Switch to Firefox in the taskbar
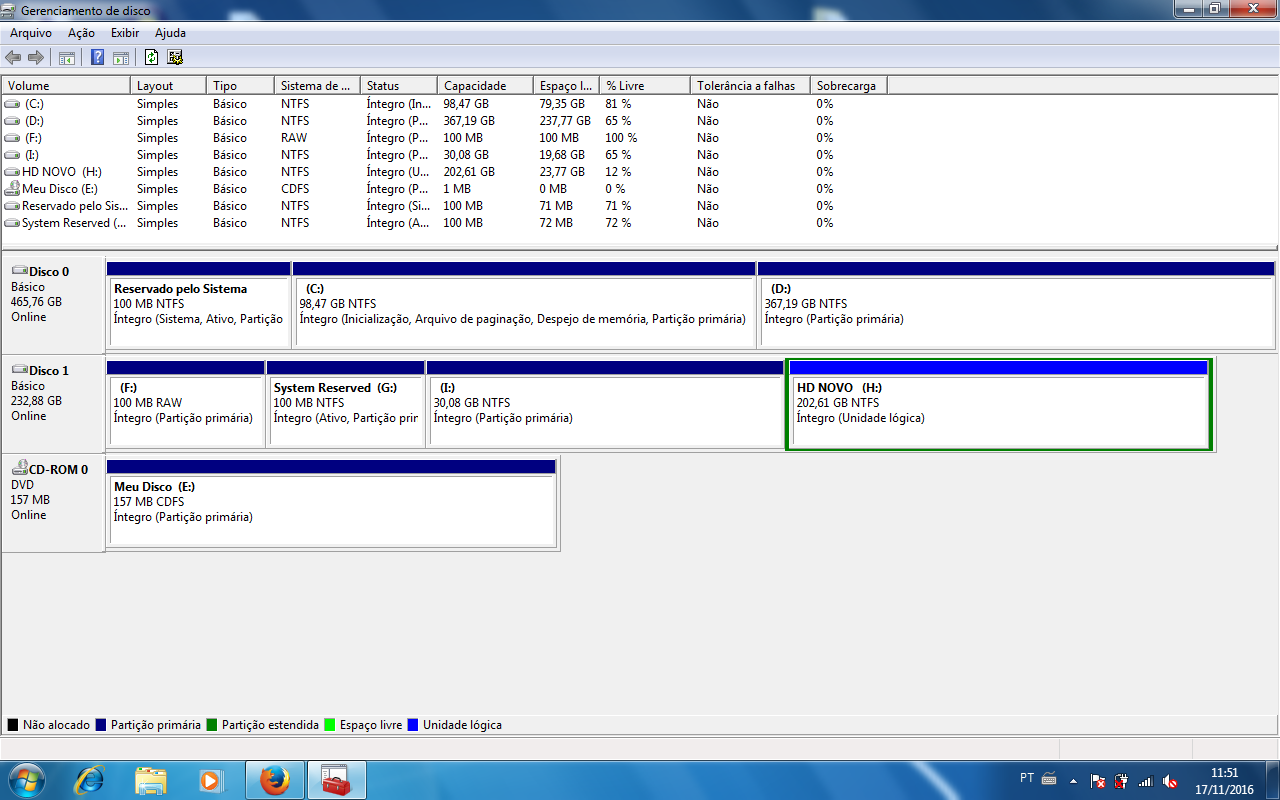Image resolution: width=1280 pixels, height=800 pixels. click(x=275, y=780)
